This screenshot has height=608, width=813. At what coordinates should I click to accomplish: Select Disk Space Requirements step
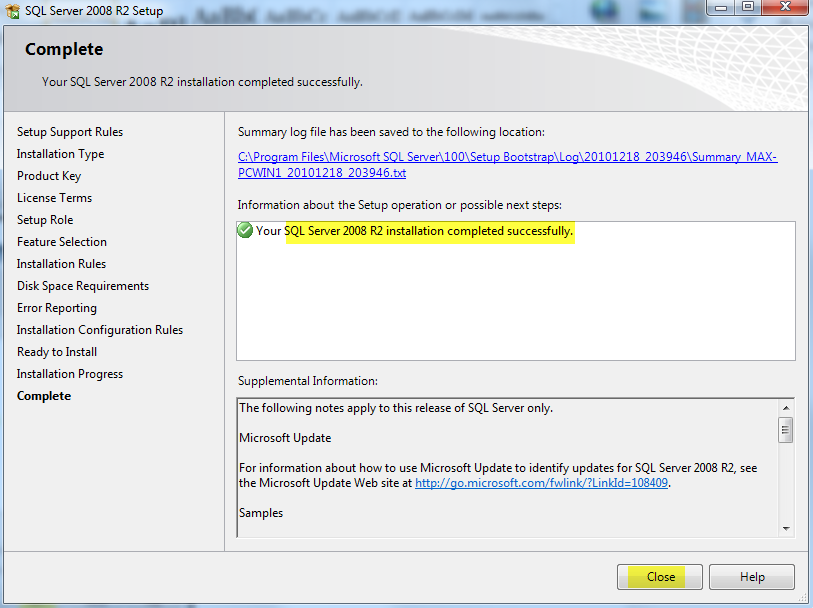[x=83, y=286]
